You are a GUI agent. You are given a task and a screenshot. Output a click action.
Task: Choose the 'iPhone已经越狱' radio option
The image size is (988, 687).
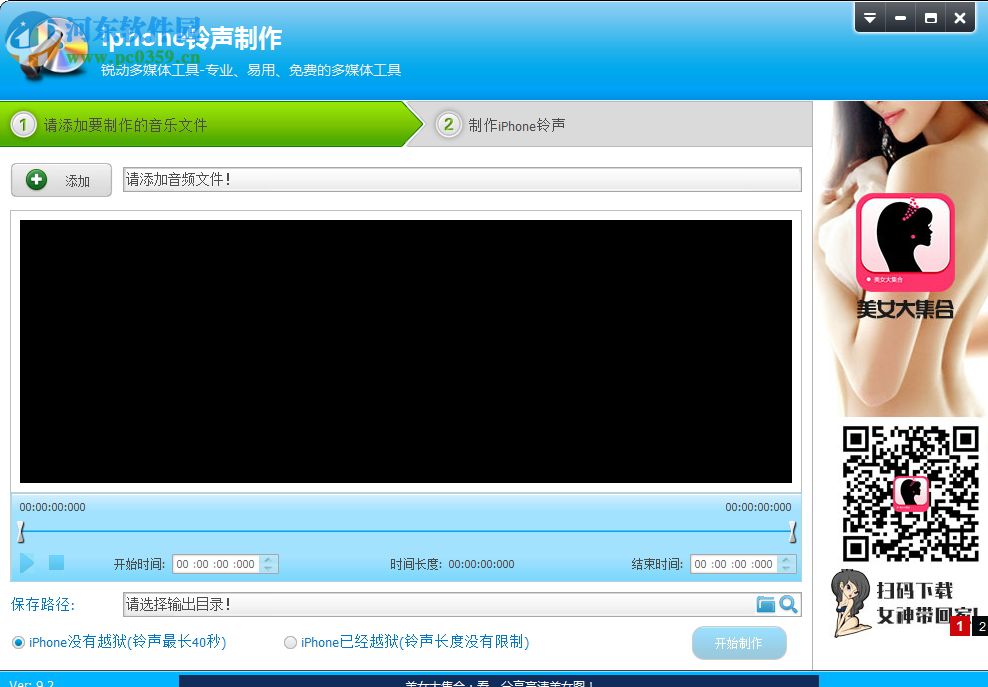click(x=290, y=642)
